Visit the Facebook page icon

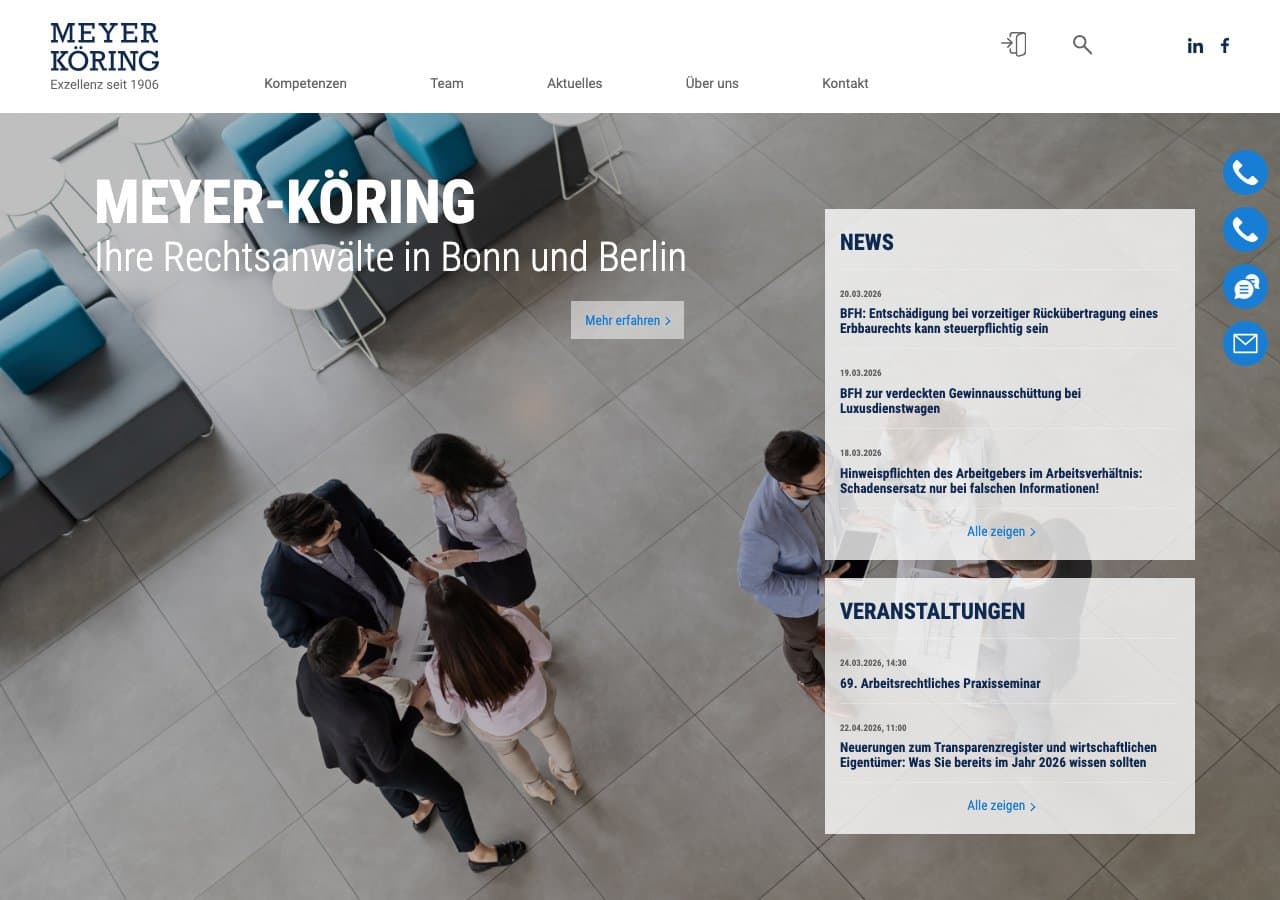[1225, 46]
